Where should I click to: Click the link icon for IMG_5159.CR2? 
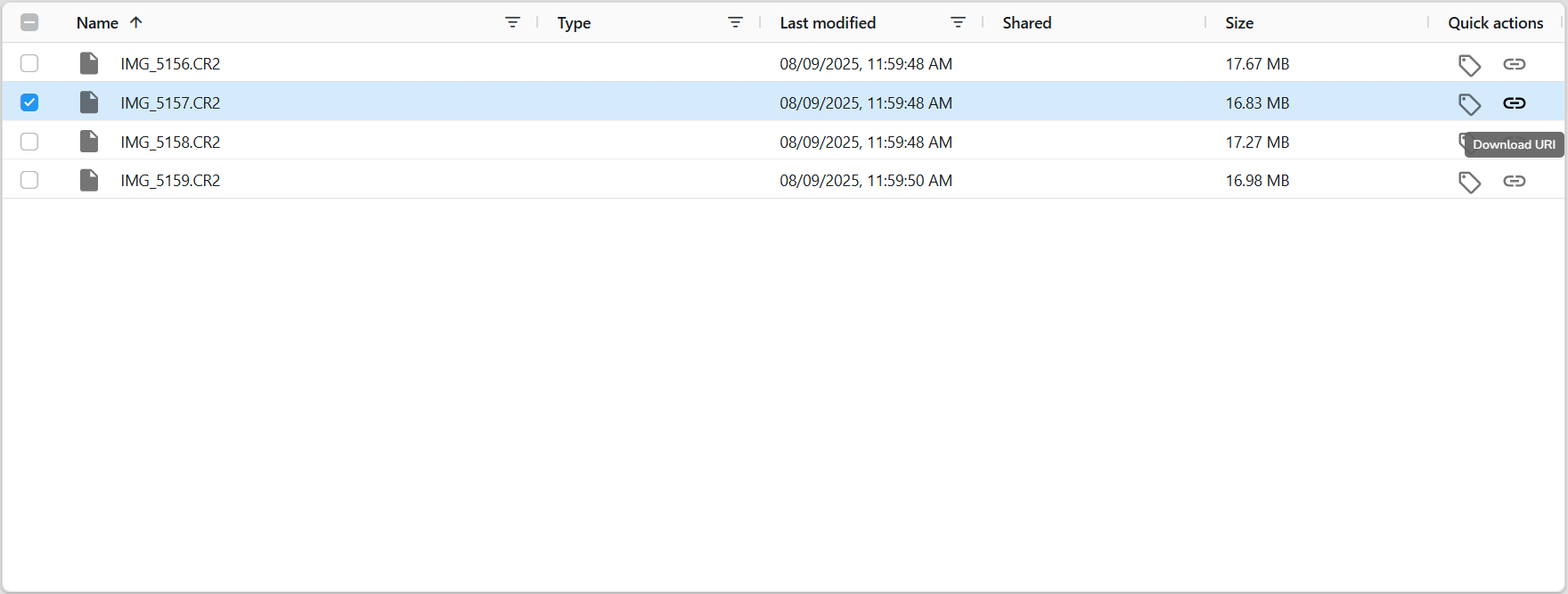click(x=1515, y=181)
